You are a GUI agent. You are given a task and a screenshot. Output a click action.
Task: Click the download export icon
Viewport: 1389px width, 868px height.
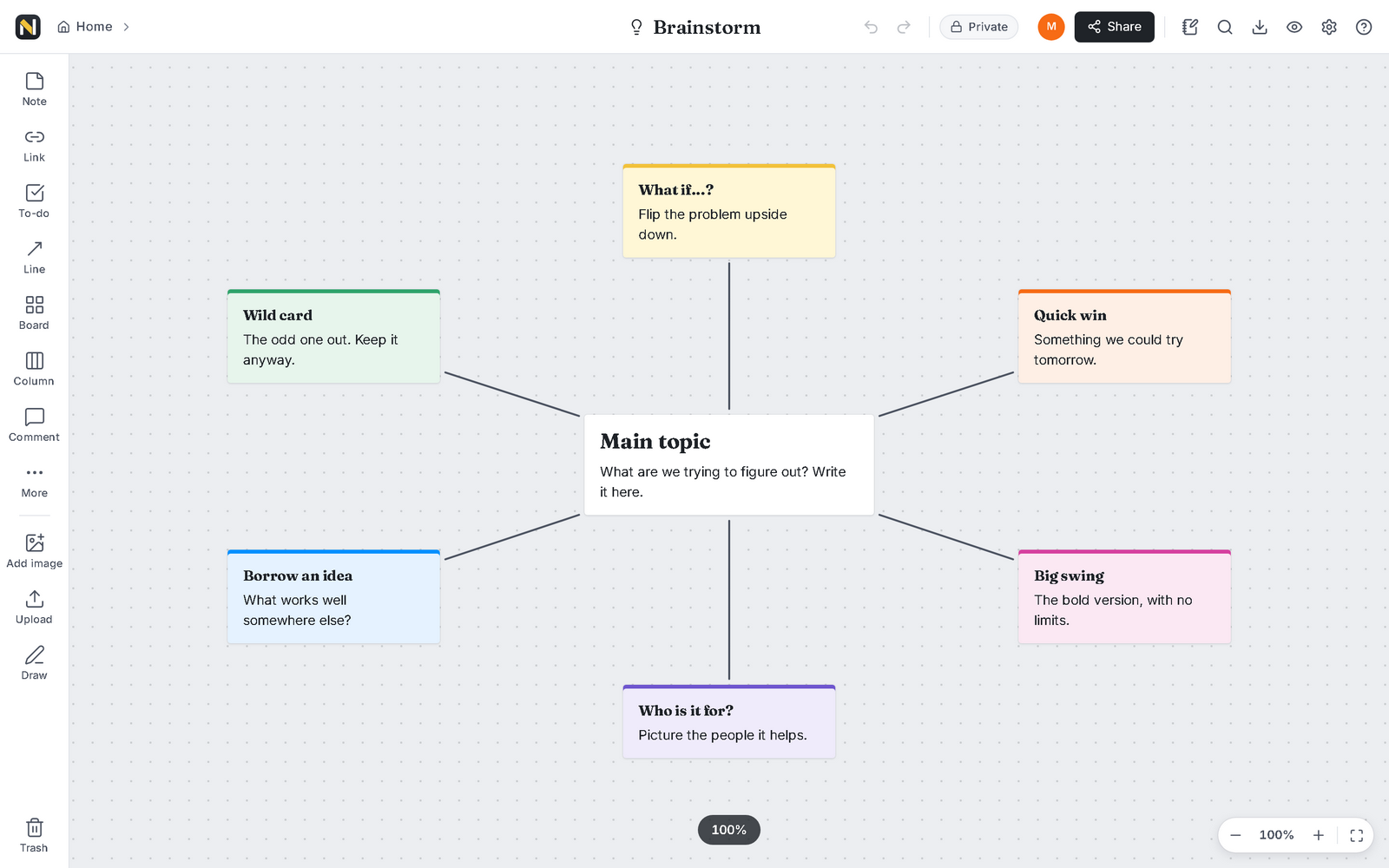click(x=1260, y=27)
